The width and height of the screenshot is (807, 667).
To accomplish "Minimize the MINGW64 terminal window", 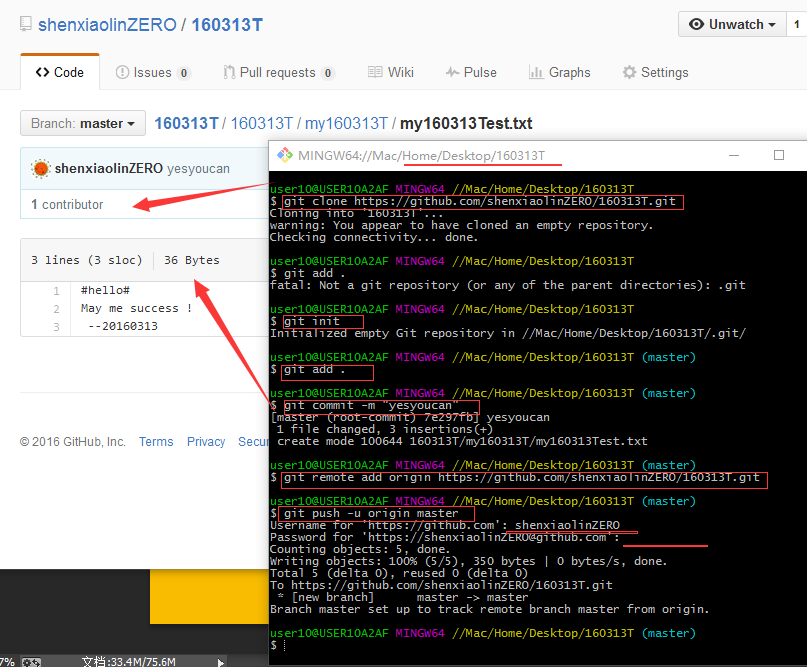I will (734, 155).
